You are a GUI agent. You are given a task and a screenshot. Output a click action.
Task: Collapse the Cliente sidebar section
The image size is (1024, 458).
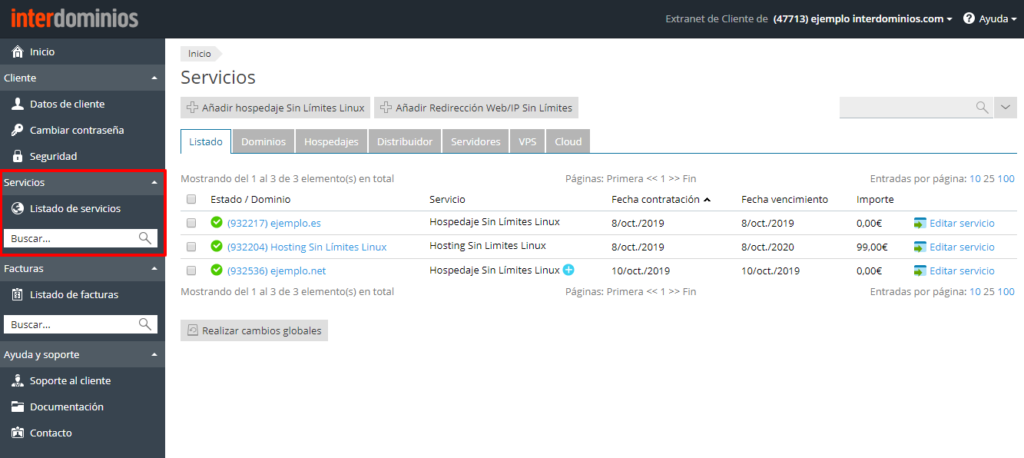[154, 78]
